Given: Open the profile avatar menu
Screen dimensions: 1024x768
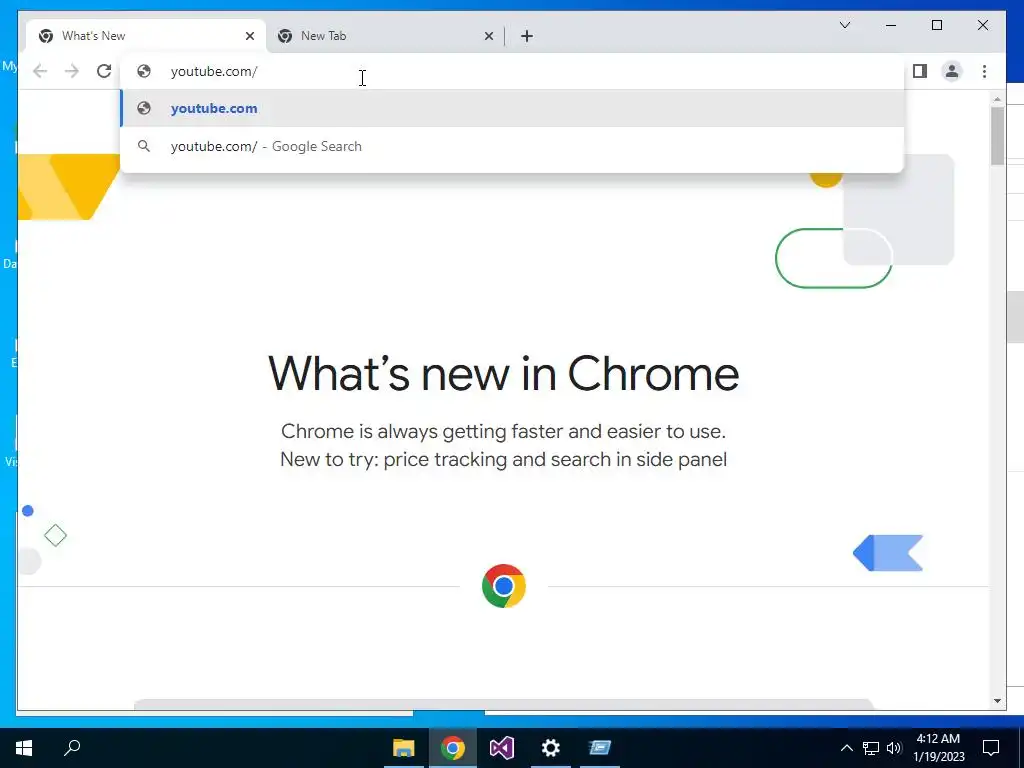Looking at the screenshot, I should tap(952, 71).
